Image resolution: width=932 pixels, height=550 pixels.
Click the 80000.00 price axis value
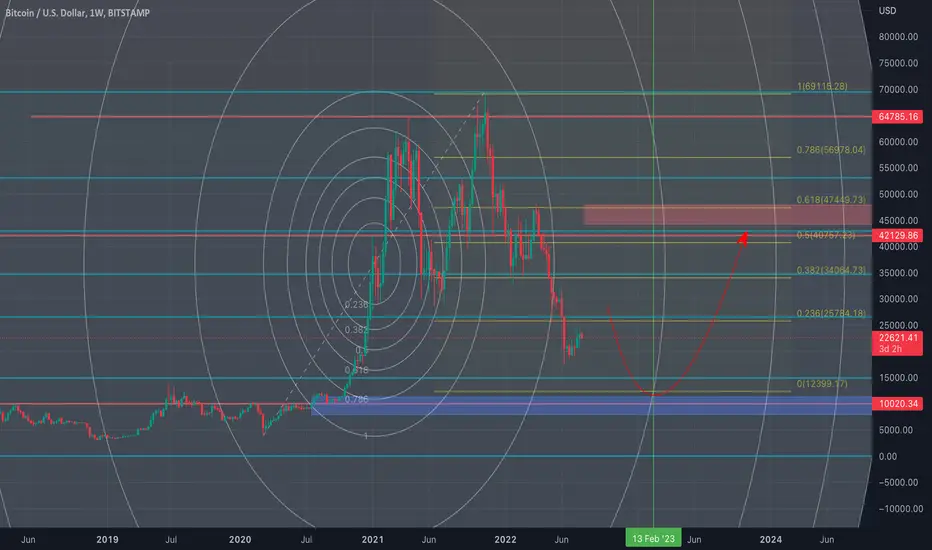(898, 37)
